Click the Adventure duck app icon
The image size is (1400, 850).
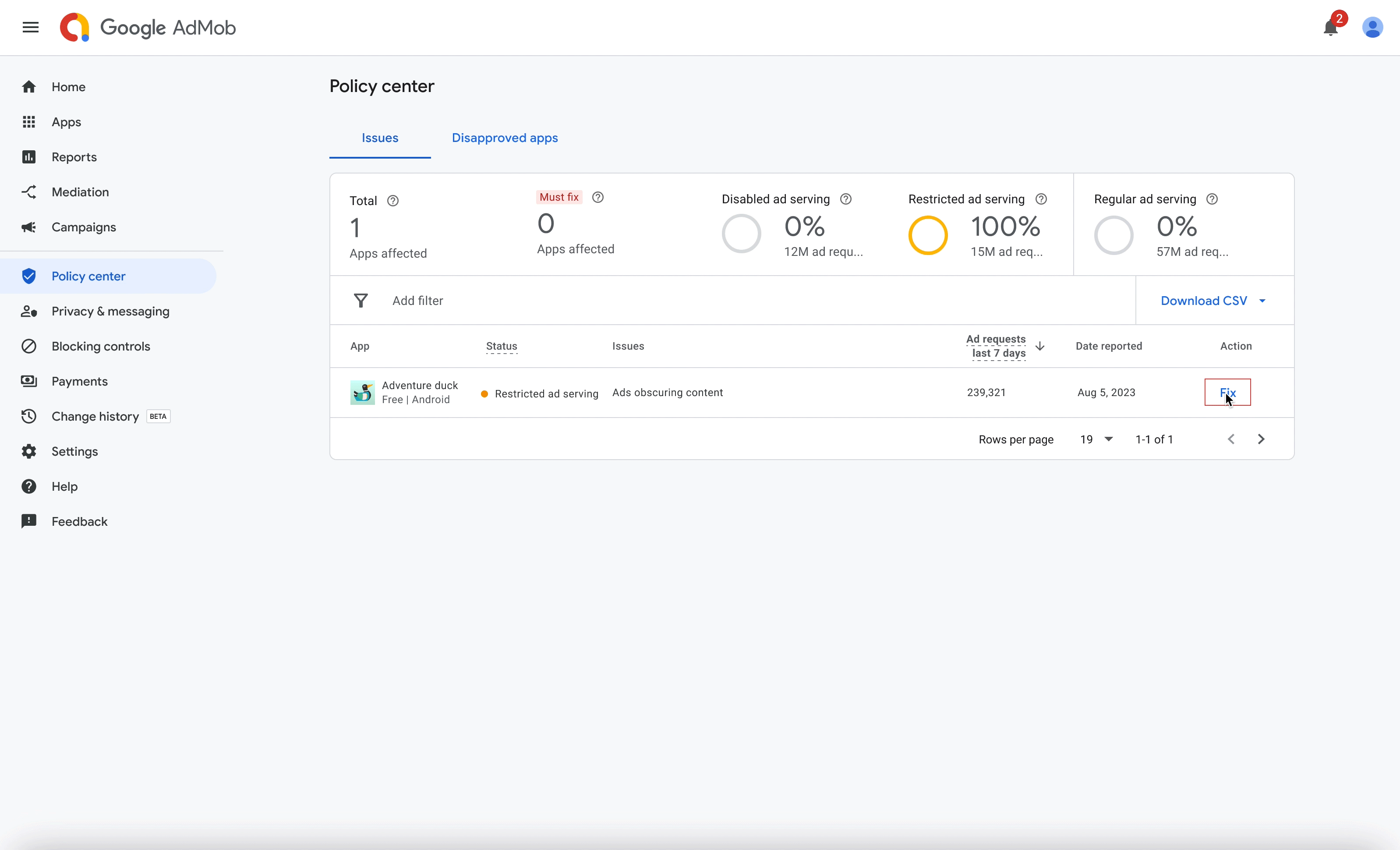click(363, 393)
